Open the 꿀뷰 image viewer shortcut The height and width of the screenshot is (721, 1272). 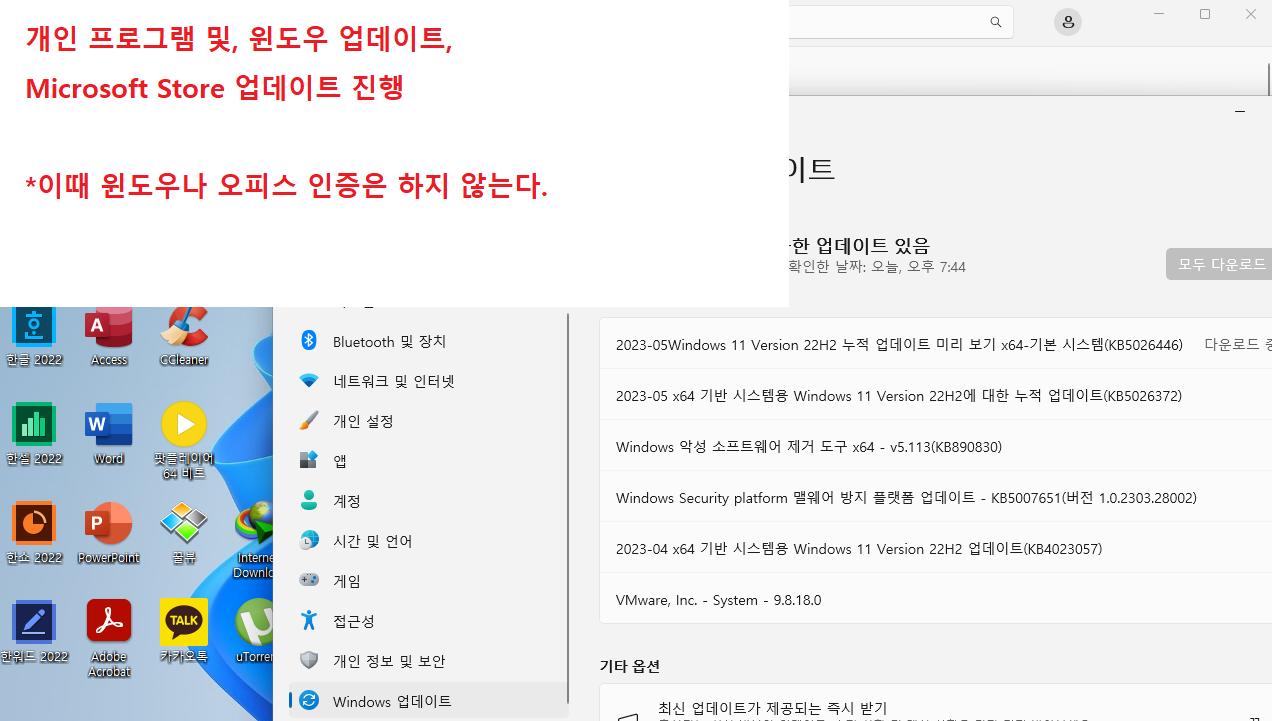184,534
